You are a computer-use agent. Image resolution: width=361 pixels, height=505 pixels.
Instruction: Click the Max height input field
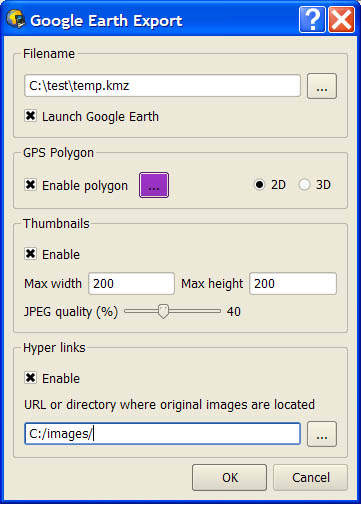tap(293, 284)
